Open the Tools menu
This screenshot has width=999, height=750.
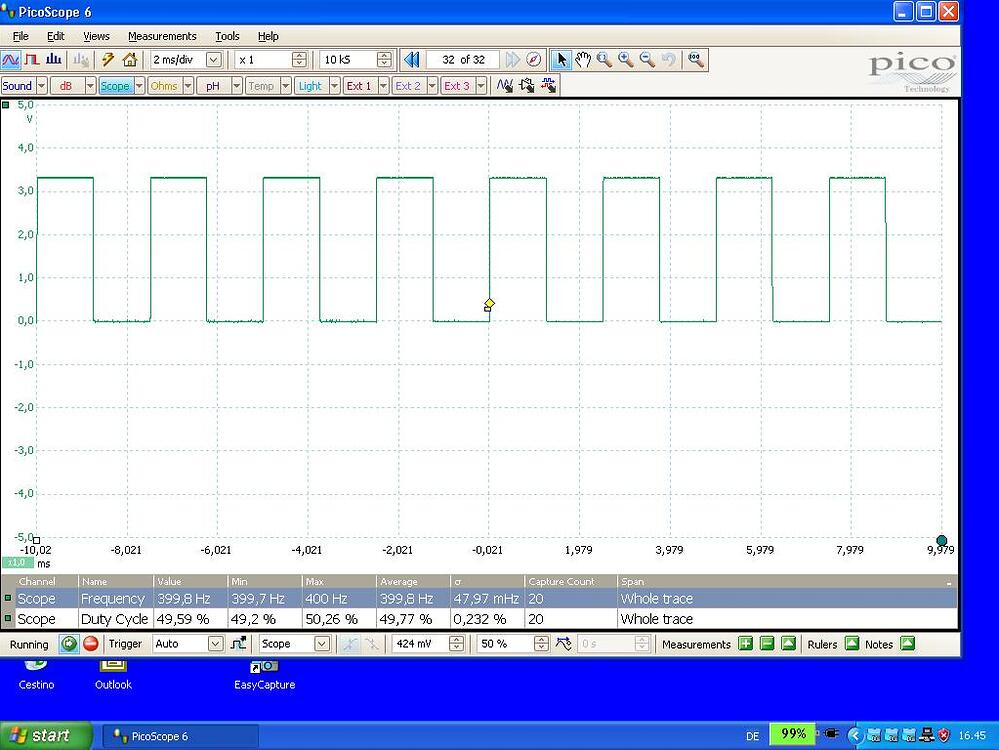[227, 36]
